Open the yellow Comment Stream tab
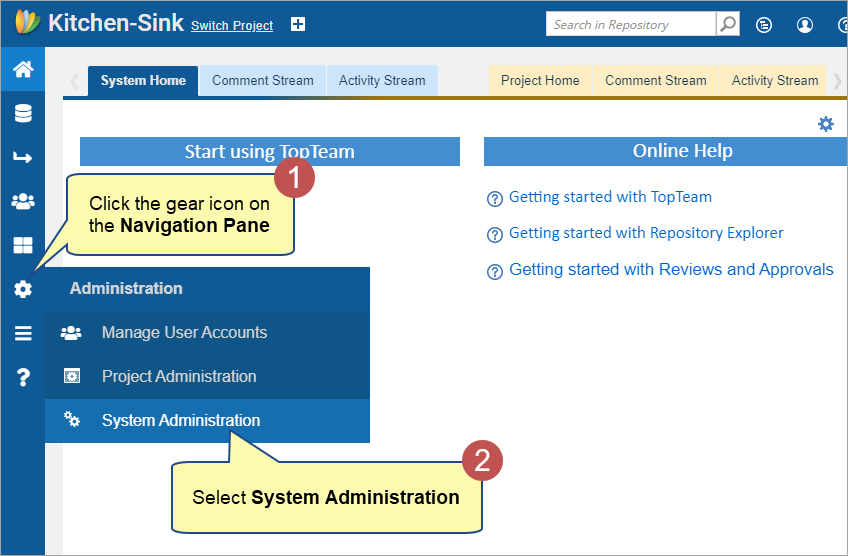The image size is (848, 556). [655, 81]
